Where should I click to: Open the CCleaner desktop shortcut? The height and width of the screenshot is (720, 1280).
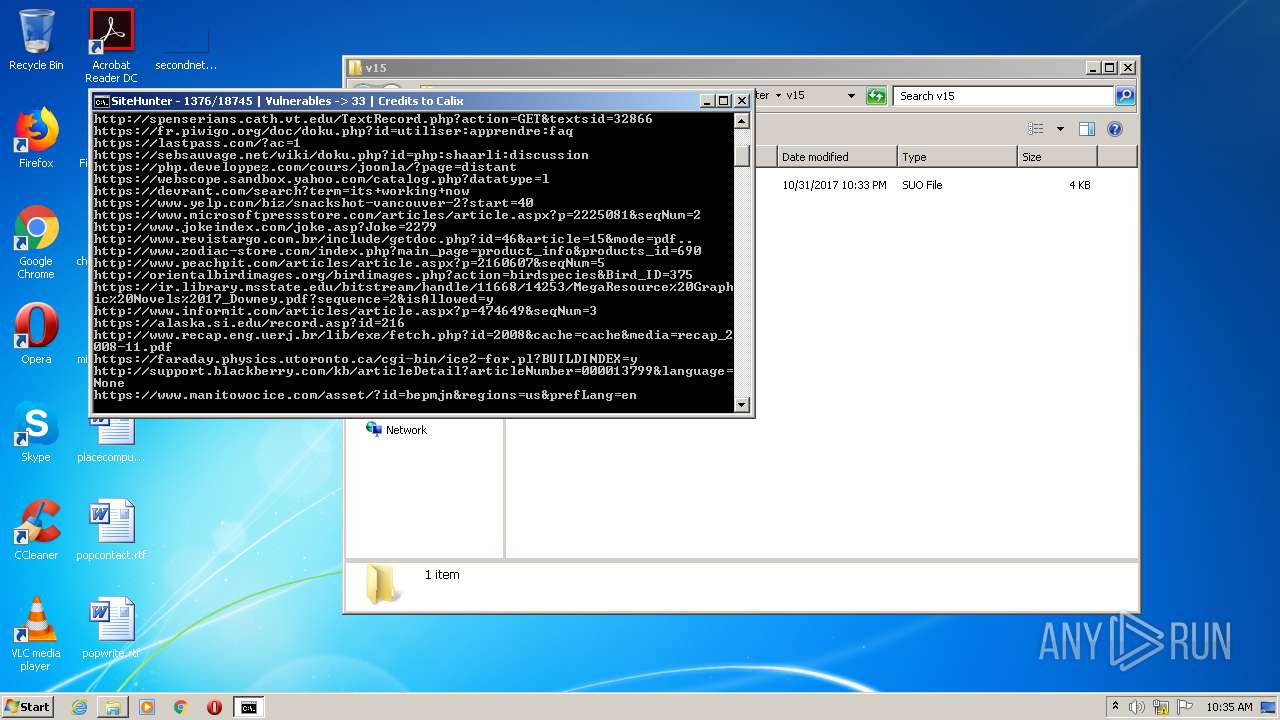point(36,530)
